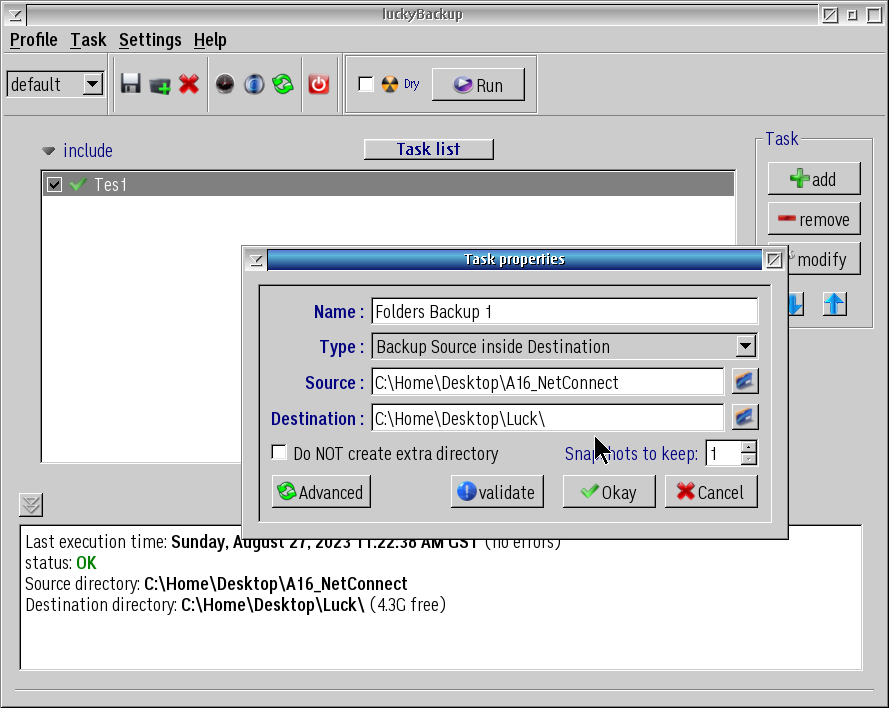Open Task properties window menu button

pyautogui.click(x=256, y=260)
